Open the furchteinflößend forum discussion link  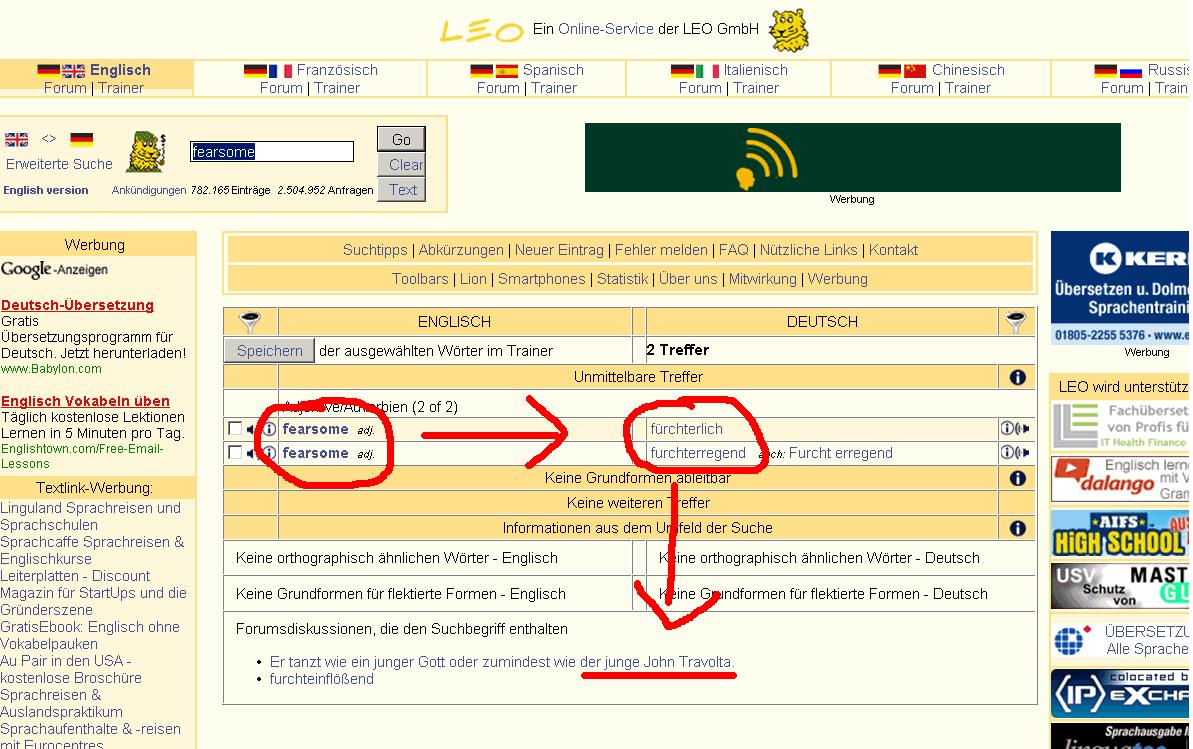click(321, 679)
